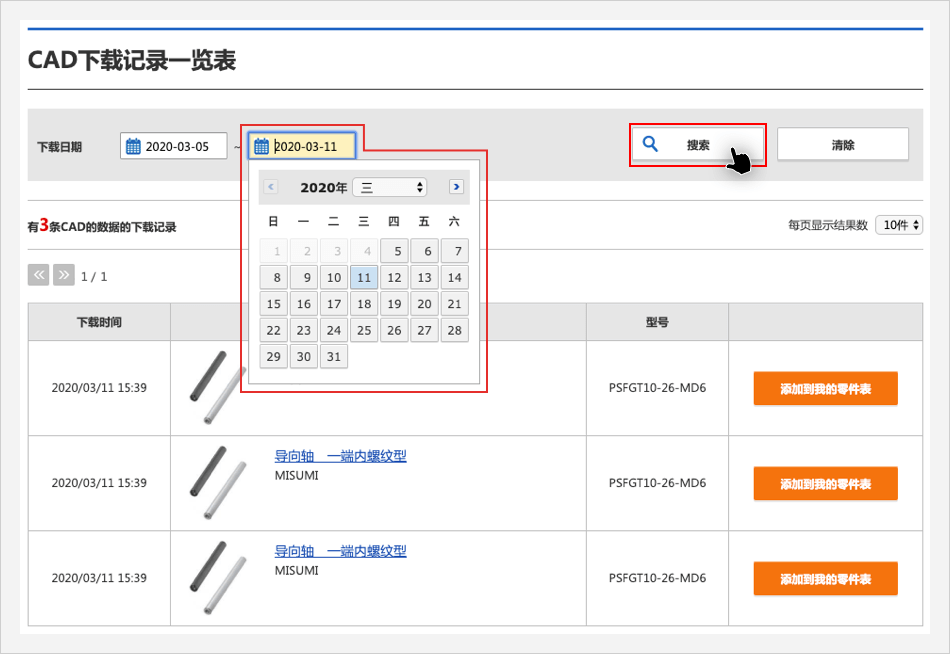Select day 11 in the calendar

pyautogui.click(x=364, y=278)
